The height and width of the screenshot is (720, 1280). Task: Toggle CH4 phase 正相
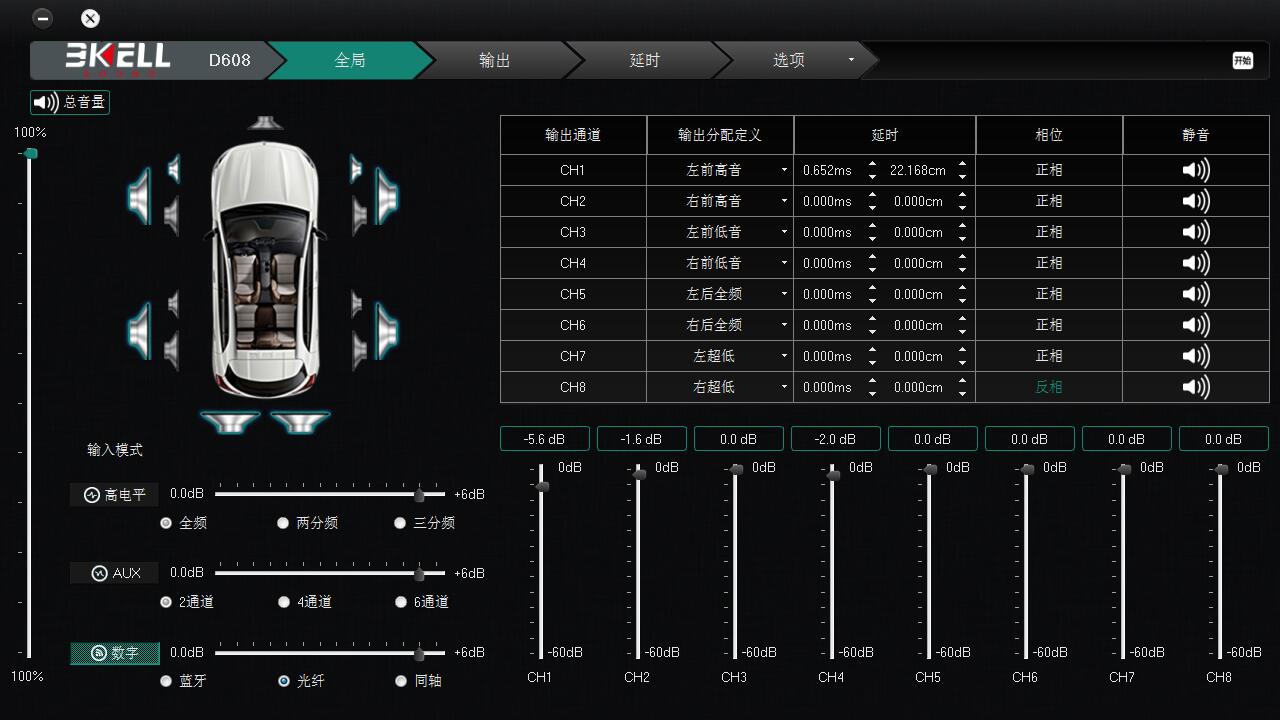(x=1049, y=263)
